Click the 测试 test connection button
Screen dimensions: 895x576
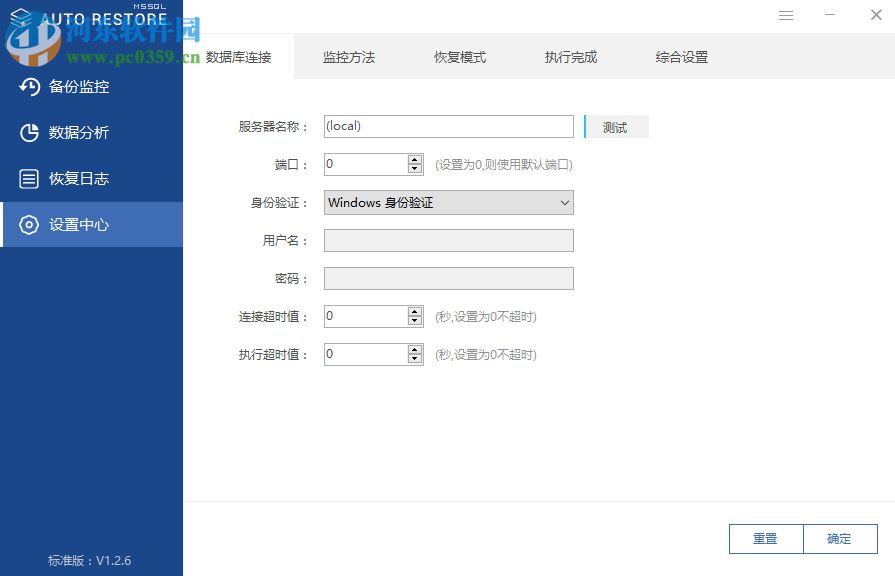[x=615, y=127]
